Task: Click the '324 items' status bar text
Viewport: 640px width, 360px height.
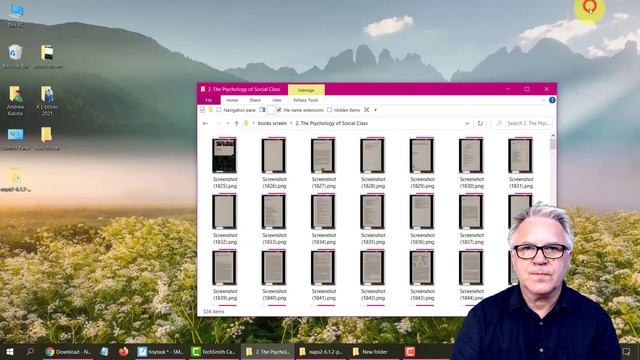Action: [x=213, y=311]
